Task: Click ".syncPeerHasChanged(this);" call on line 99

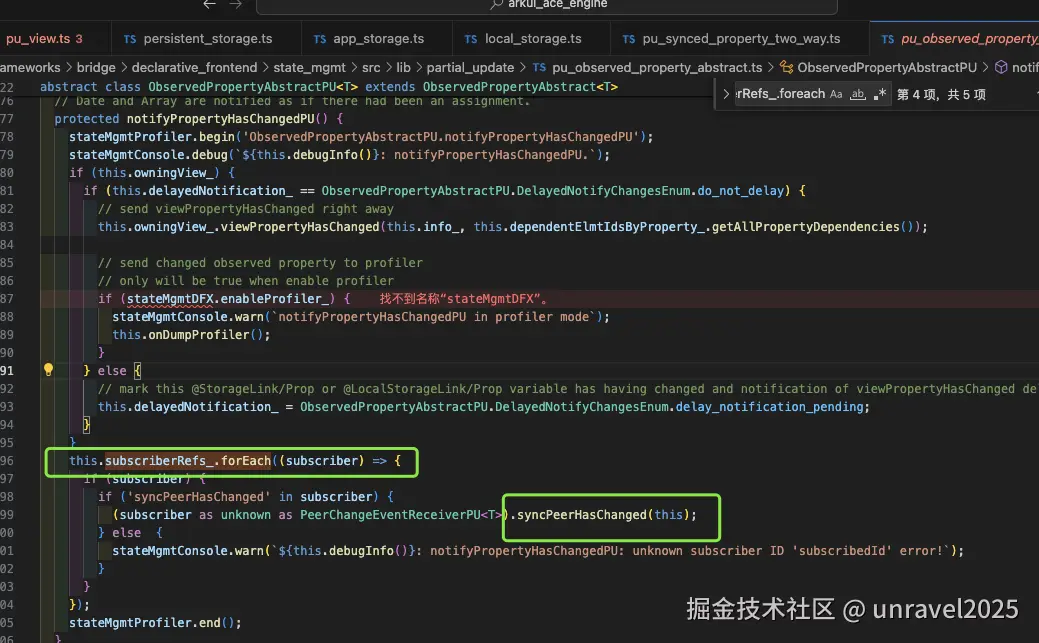Action: click(x=604, y=515)
